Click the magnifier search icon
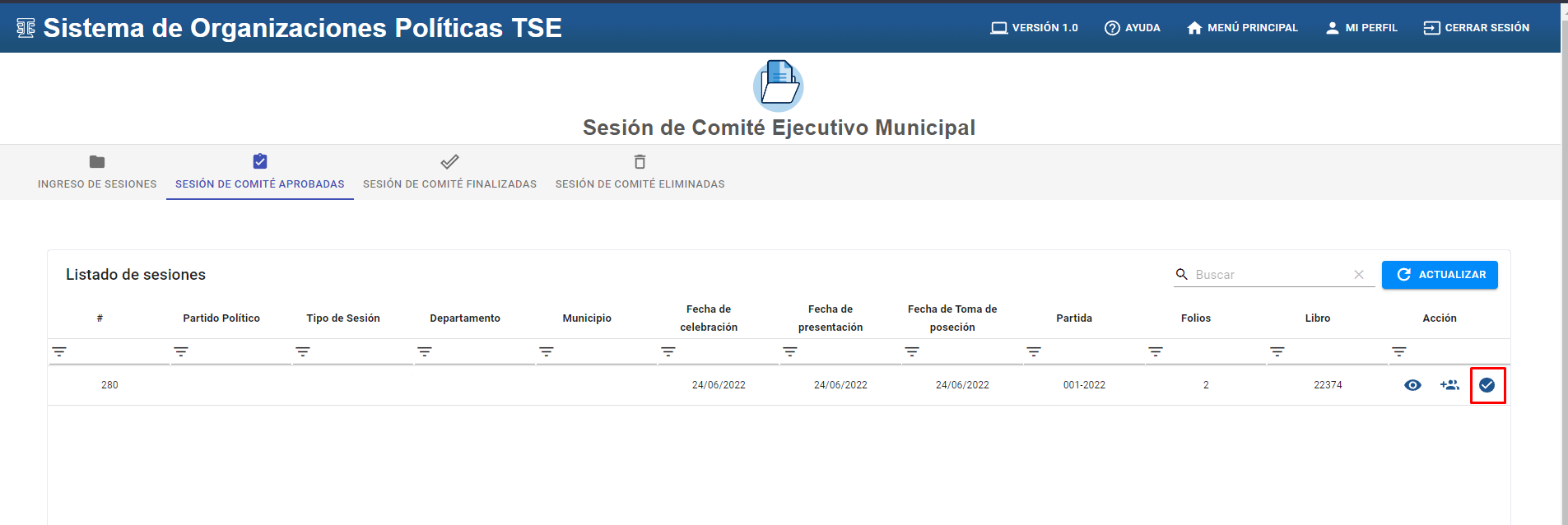This screenshot has height=525, width=1568. click(1182, 275)
